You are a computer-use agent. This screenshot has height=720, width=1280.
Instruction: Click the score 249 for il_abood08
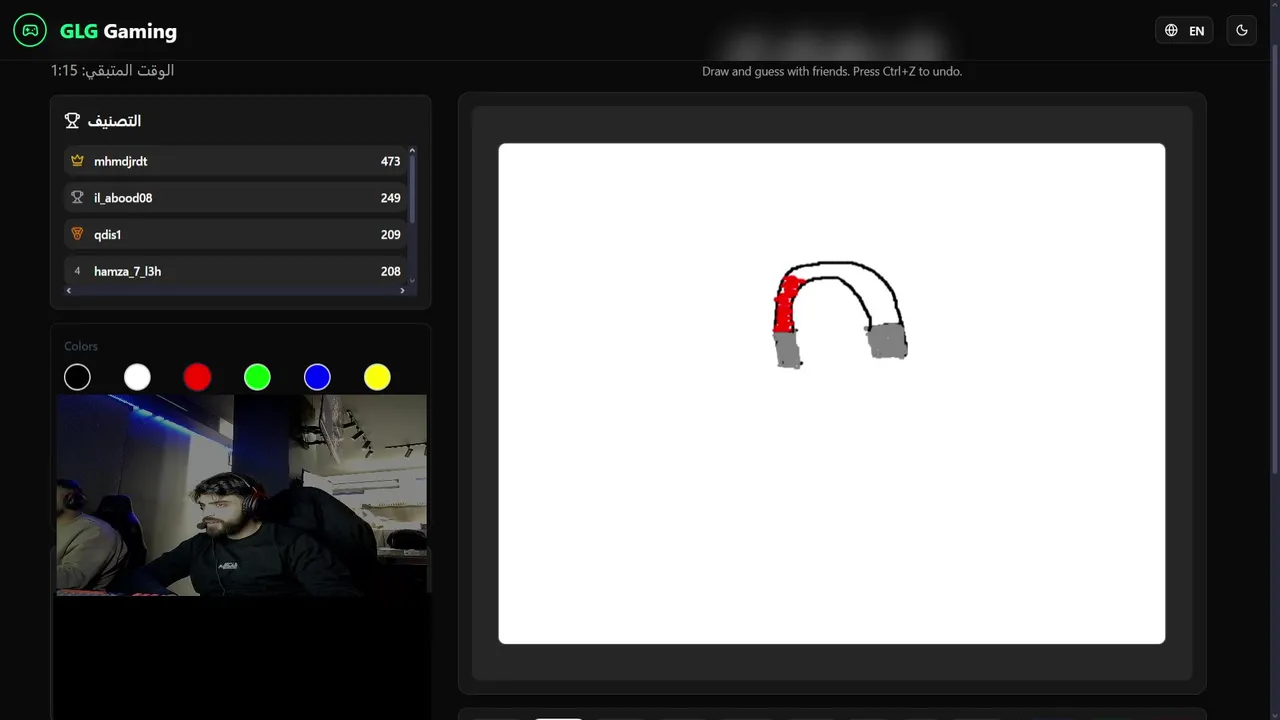pyautogui.click(x=390, y=198)
